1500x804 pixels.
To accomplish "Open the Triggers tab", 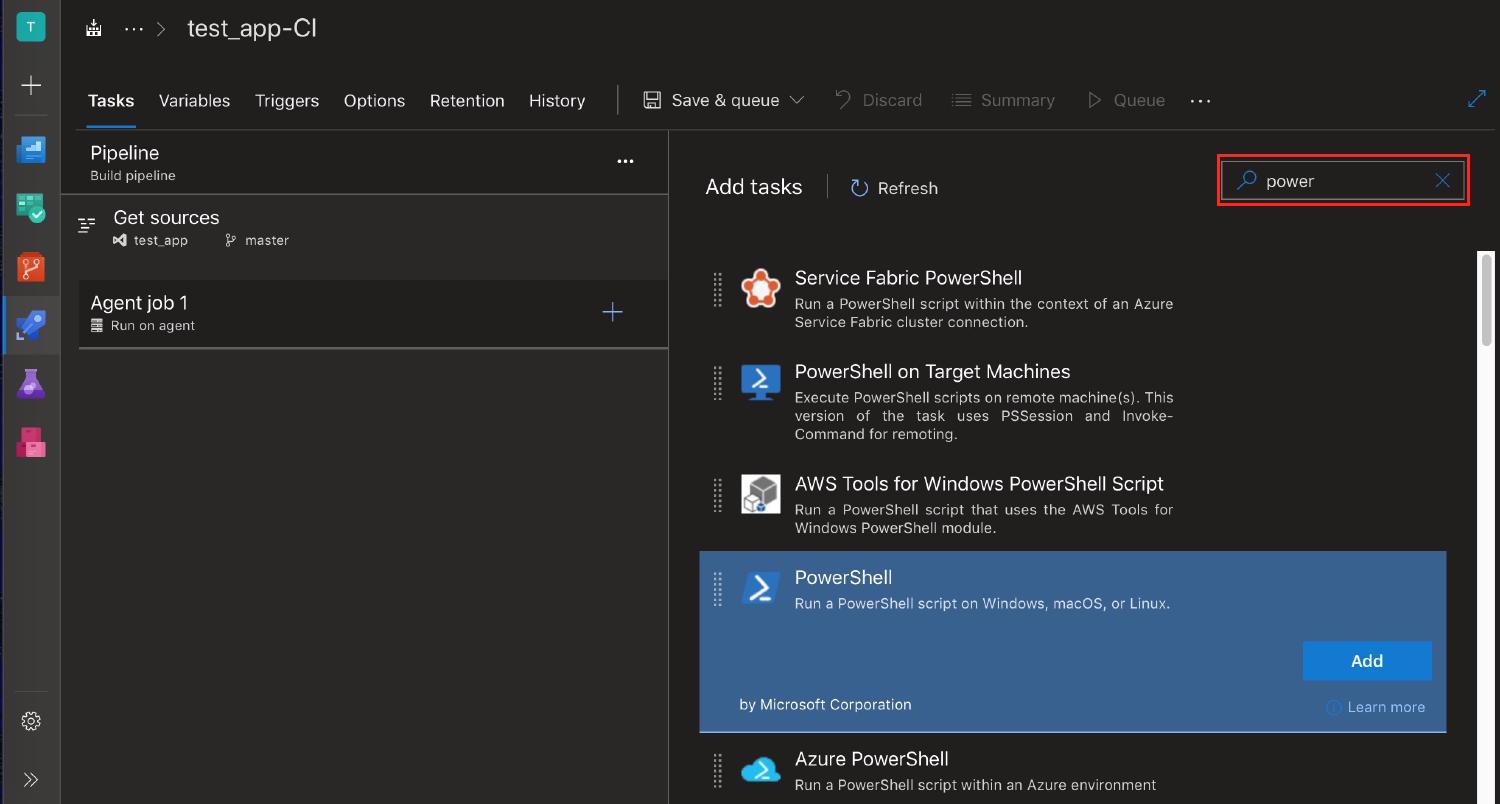I will click(287, 100).
